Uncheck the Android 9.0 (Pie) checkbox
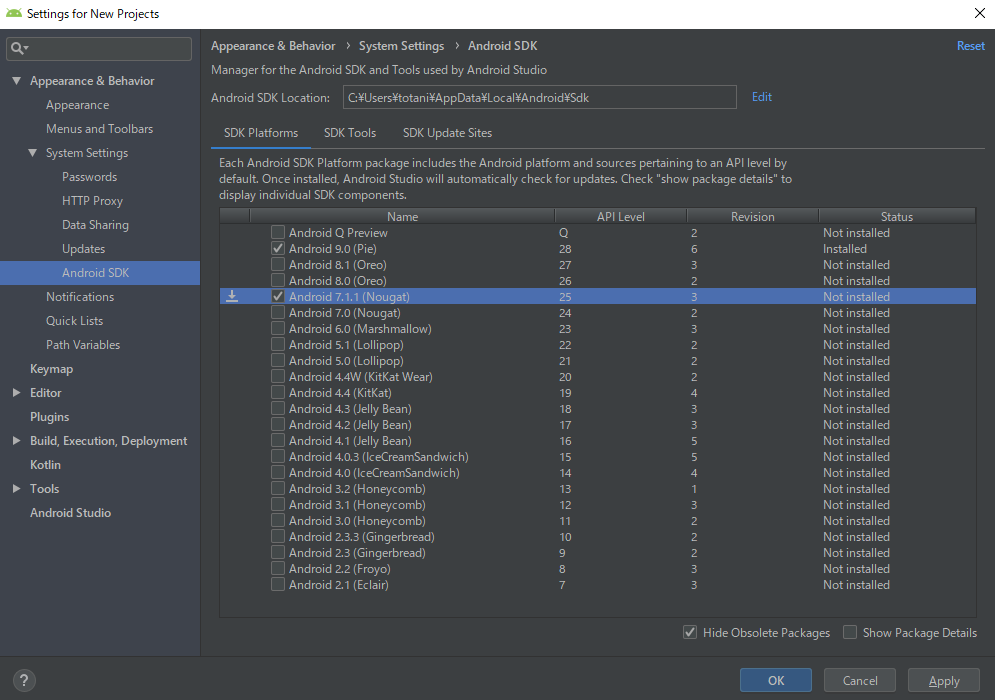This screenshot has height=700, width=995. point(278,248)
